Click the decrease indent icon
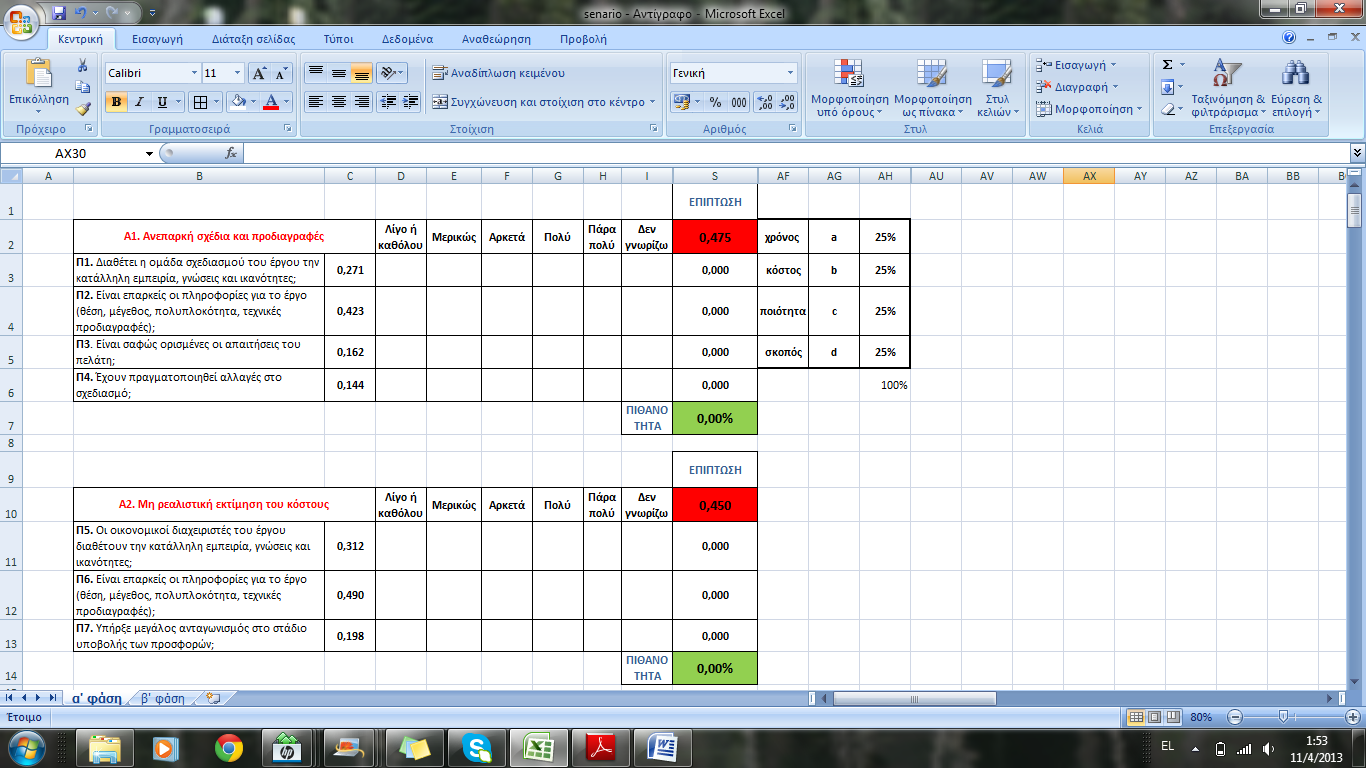 pos(387,102)
